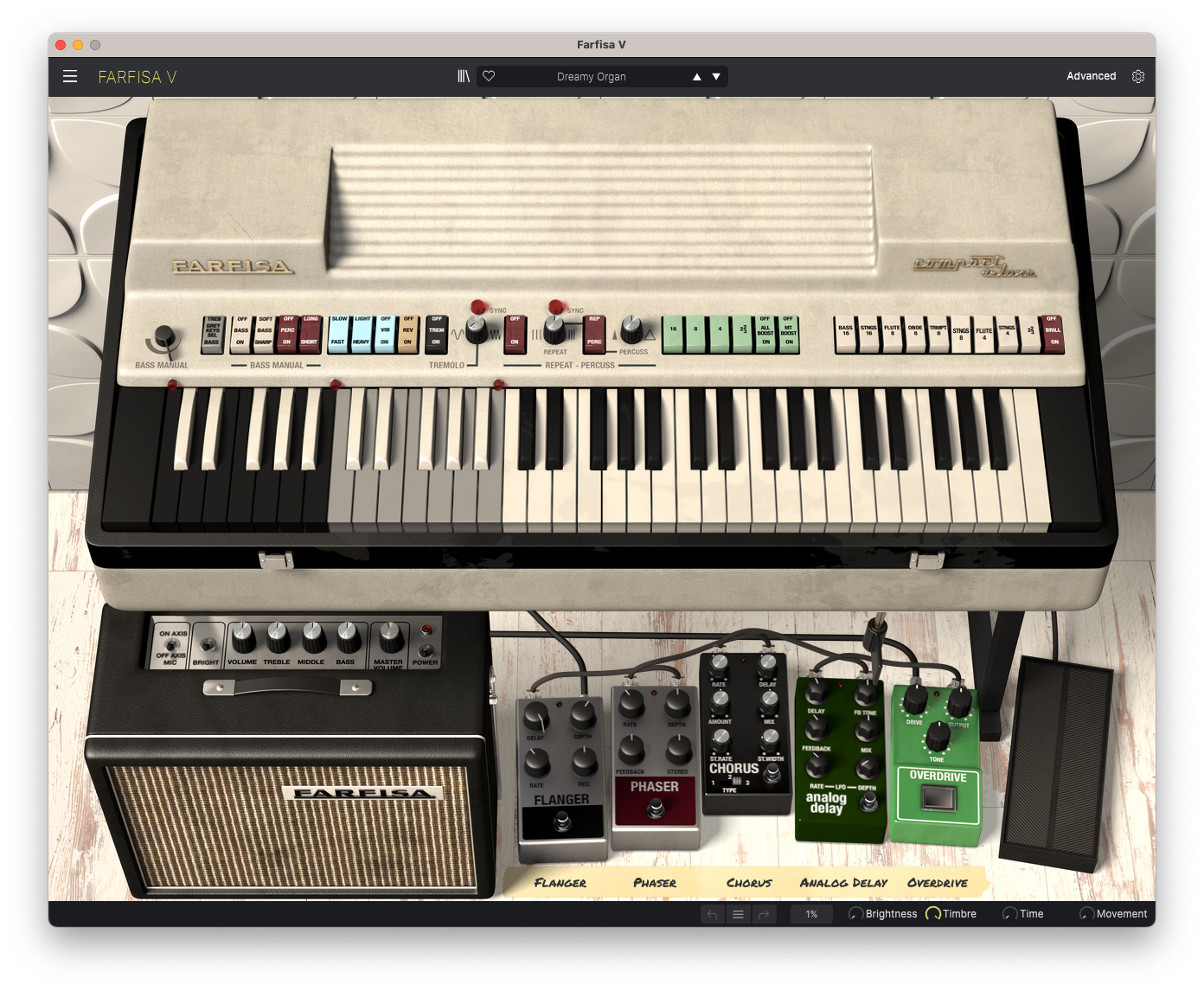Click the Flanger pedal footswitch
Screen dimensions: 1204x991
pos(562,822)
